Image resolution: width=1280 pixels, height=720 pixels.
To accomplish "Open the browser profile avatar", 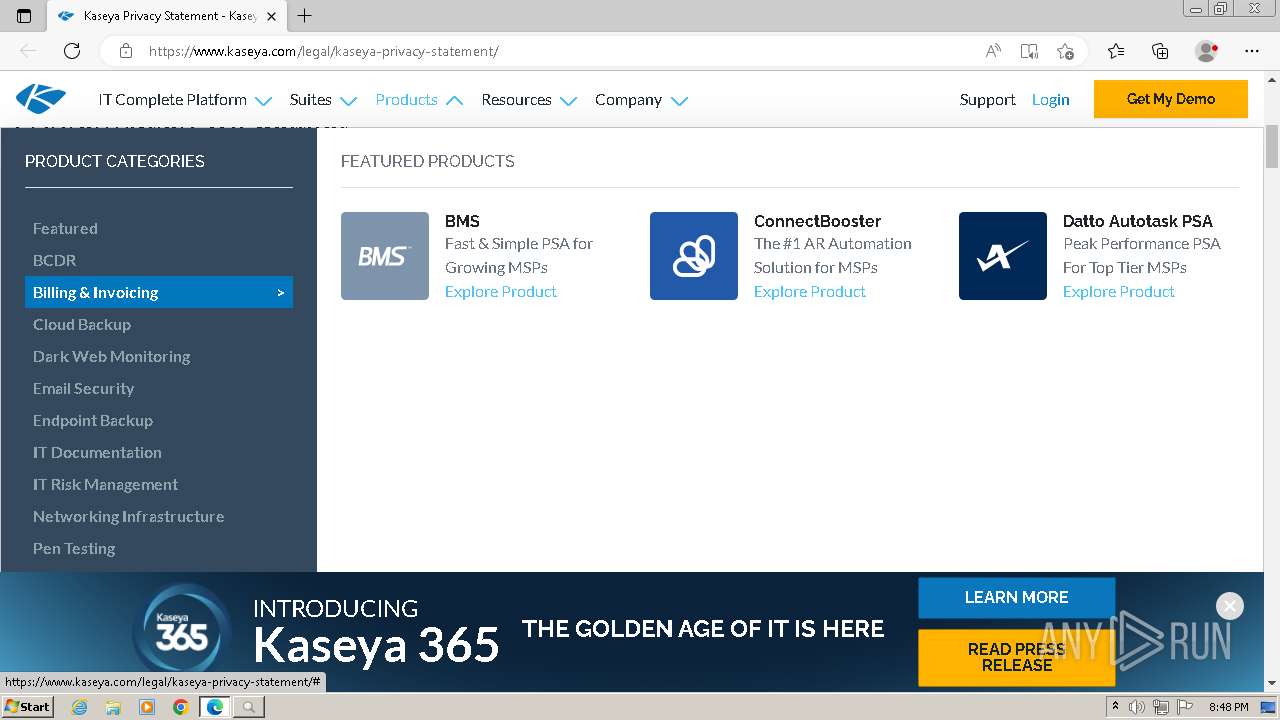I will pyautogui.click(x=1207, y=51).
